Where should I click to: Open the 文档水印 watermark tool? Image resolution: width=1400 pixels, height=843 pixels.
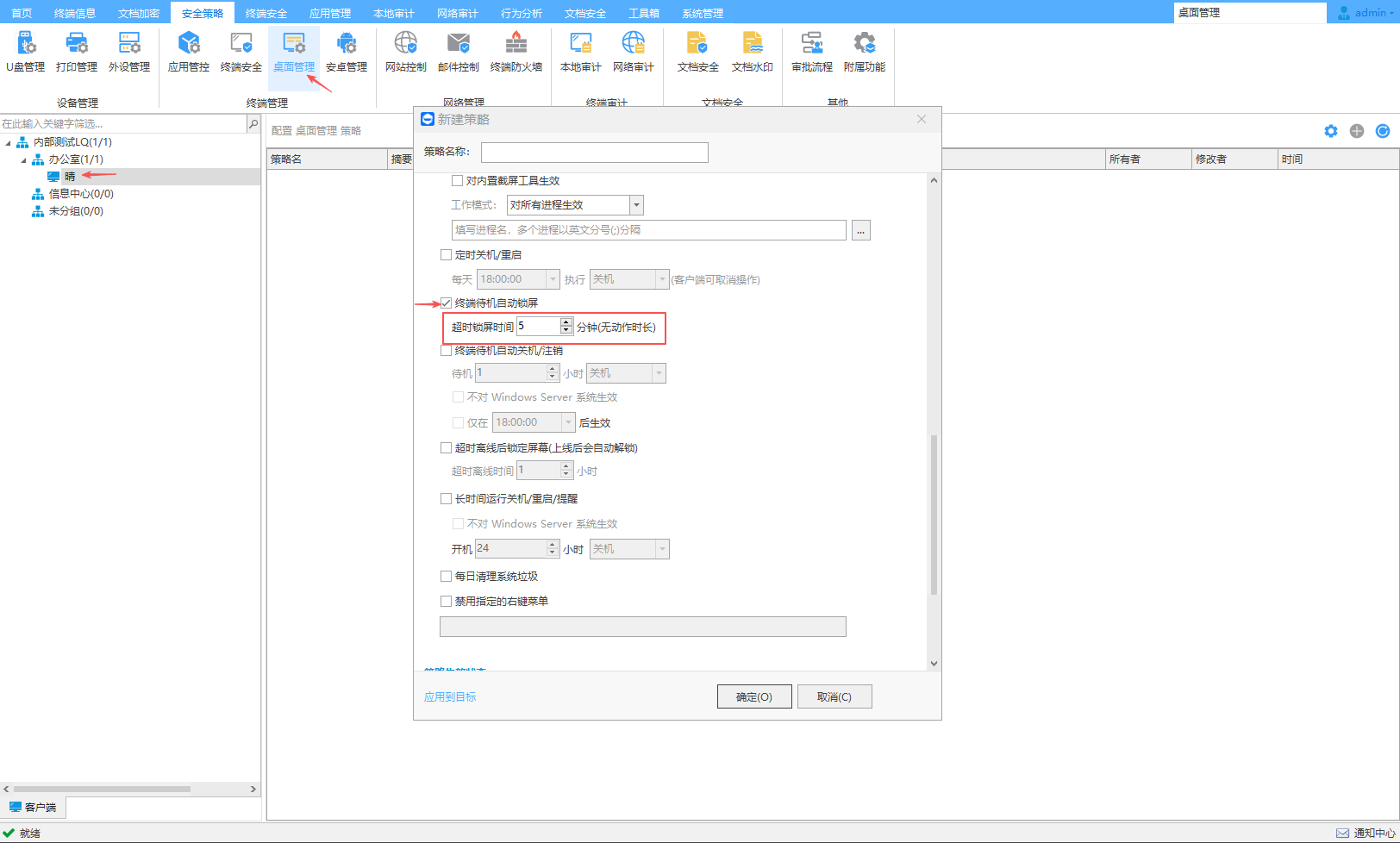(752, 52)
